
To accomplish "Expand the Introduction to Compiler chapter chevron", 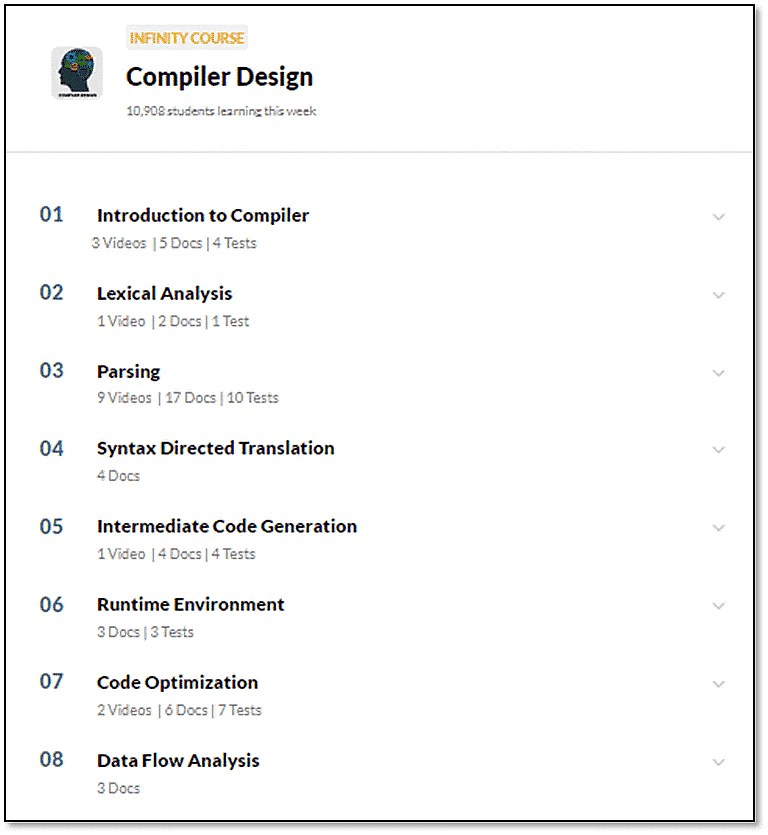I will (719, 216).
